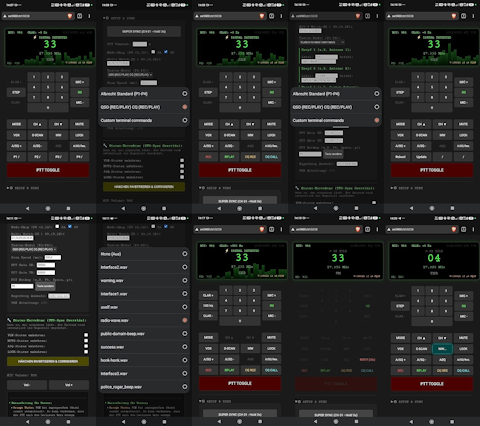Tick LOCK status checkbox on the Vol-/Vol+ screen
Image resolution: width=480 pixels, height=426 pixels.
click(x=86, y=352)
